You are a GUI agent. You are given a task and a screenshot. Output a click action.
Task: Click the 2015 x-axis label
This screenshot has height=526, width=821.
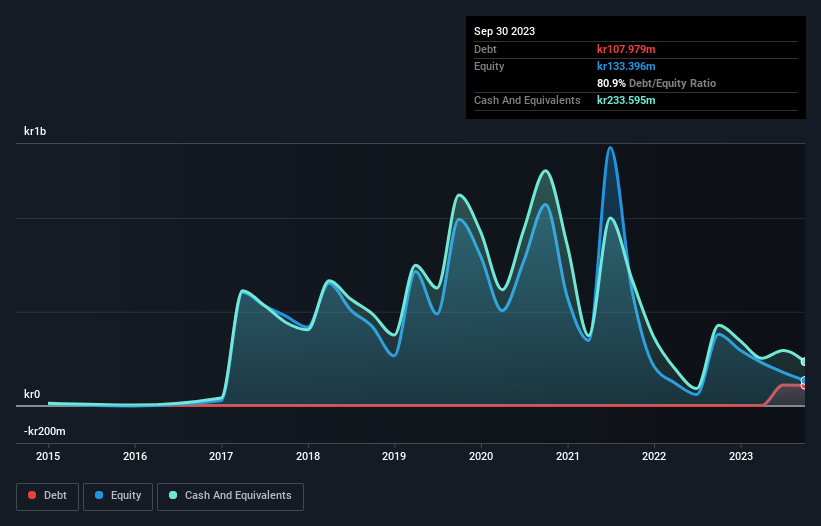tap(48, 456)
